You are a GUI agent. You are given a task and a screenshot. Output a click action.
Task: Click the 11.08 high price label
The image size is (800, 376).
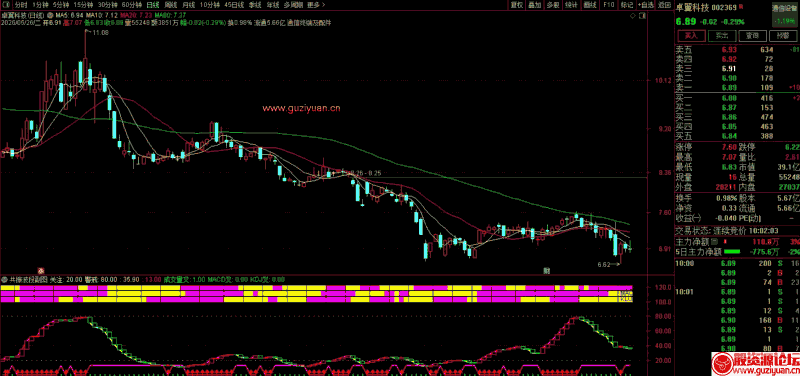click(102, 33)
